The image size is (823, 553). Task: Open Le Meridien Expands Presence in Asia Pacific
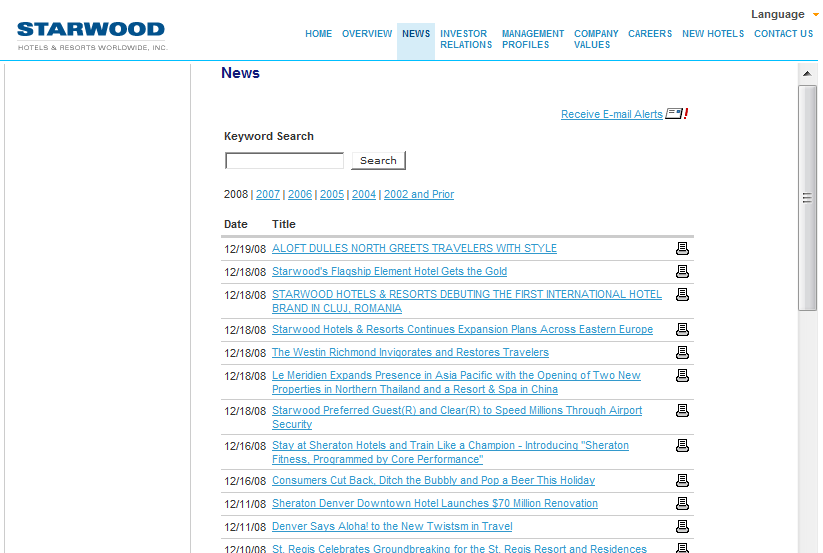(456, 382)
